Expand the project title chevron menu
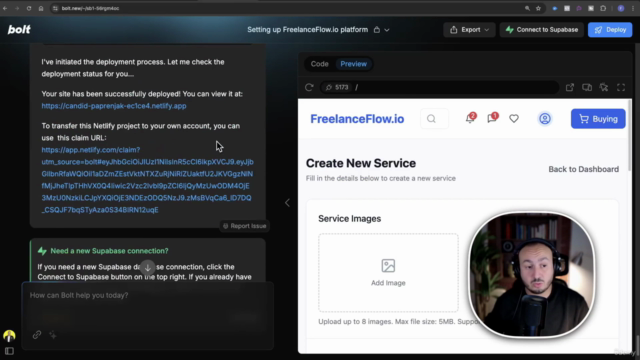Viewport: 640px width, 360px height. coord(387,30)
